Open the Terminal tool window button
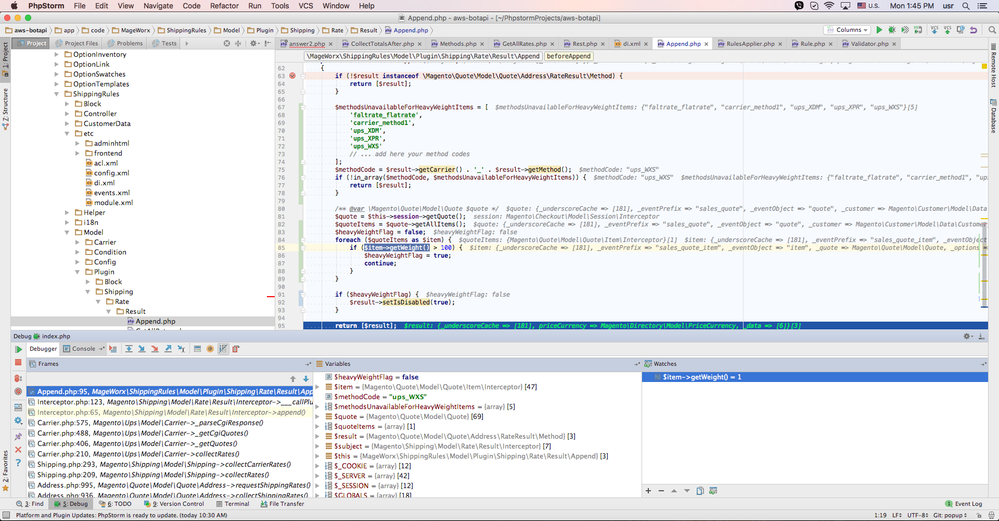Viewport: 999px width, 521px height. [x=232, y=504]
